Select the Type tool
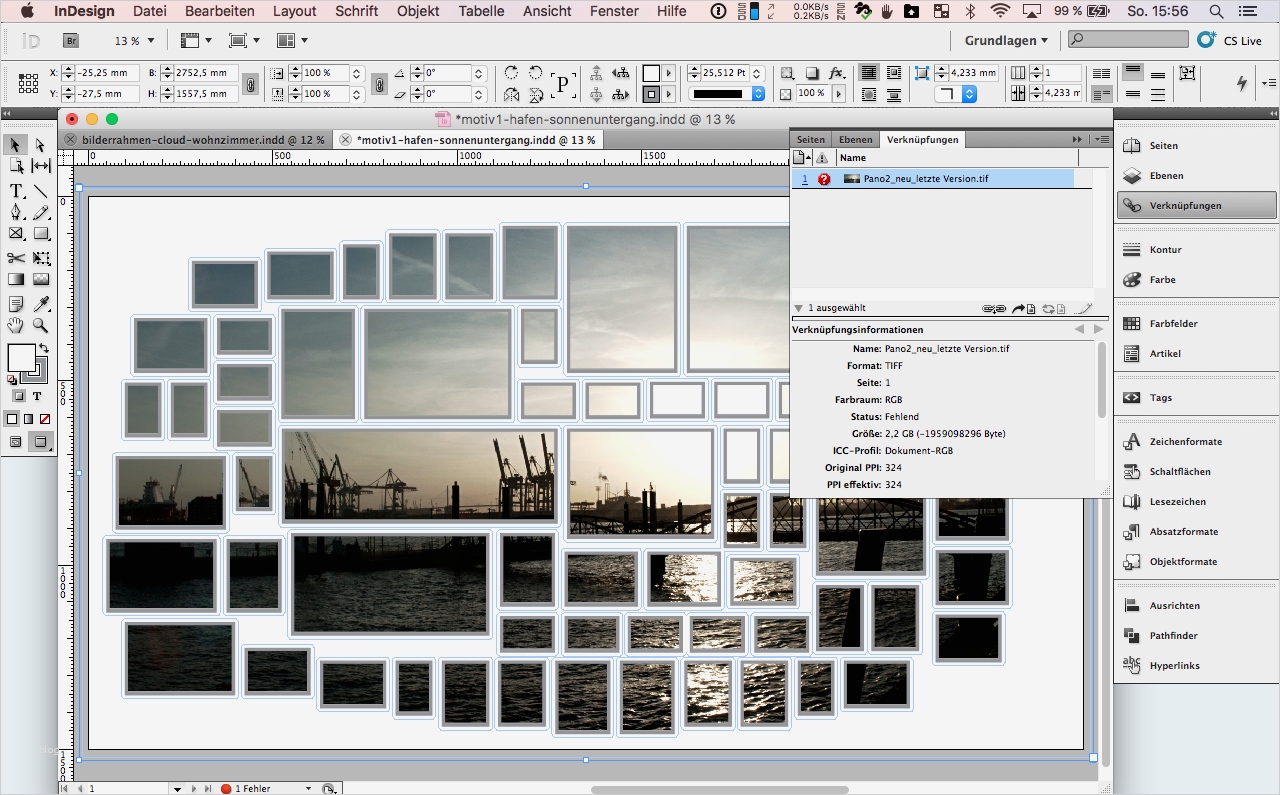Image resolution: width=1280 pixels, height=795 pixels. coord(16,190)
